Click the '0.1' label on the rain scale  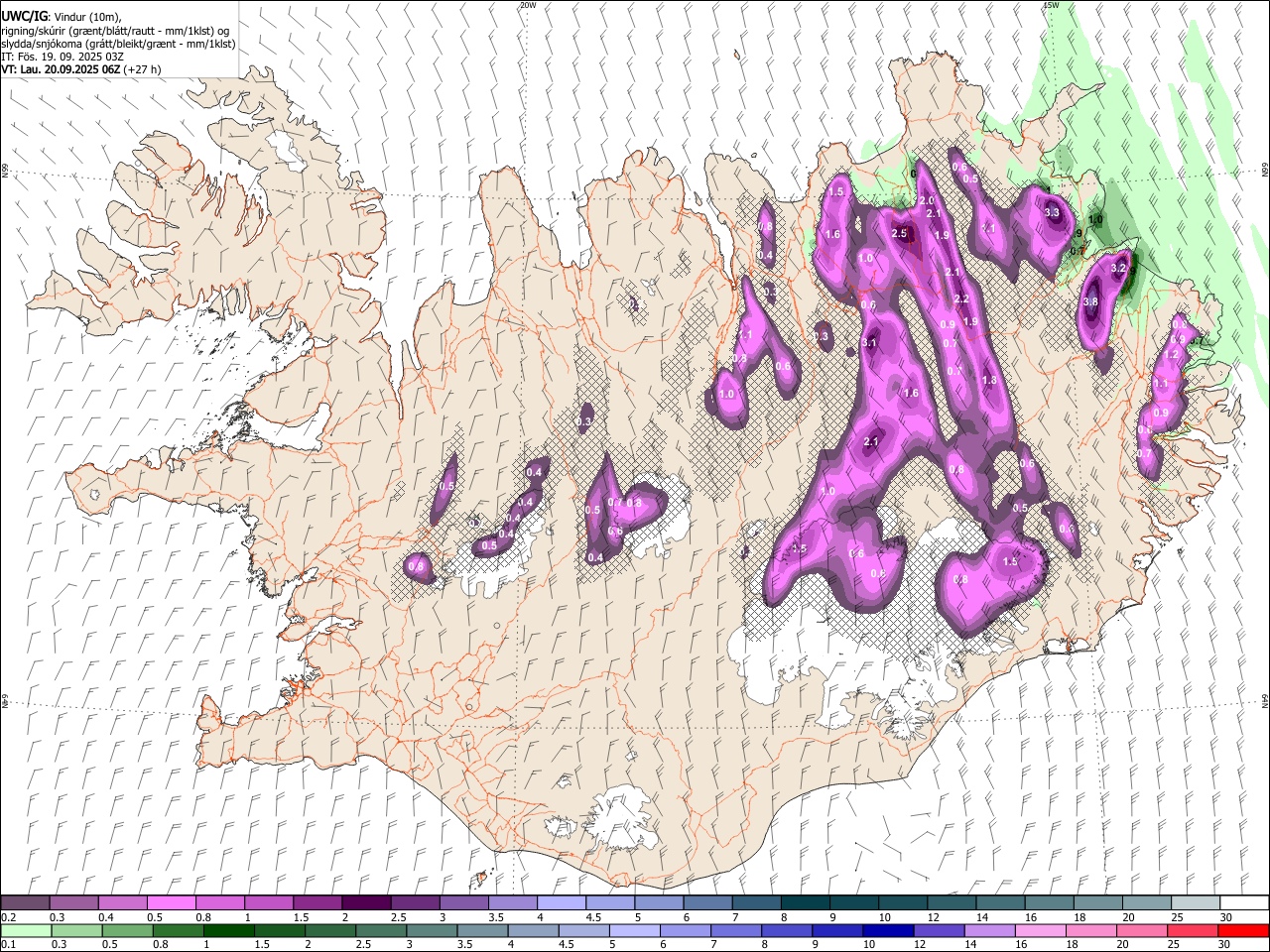coord(8,945)
